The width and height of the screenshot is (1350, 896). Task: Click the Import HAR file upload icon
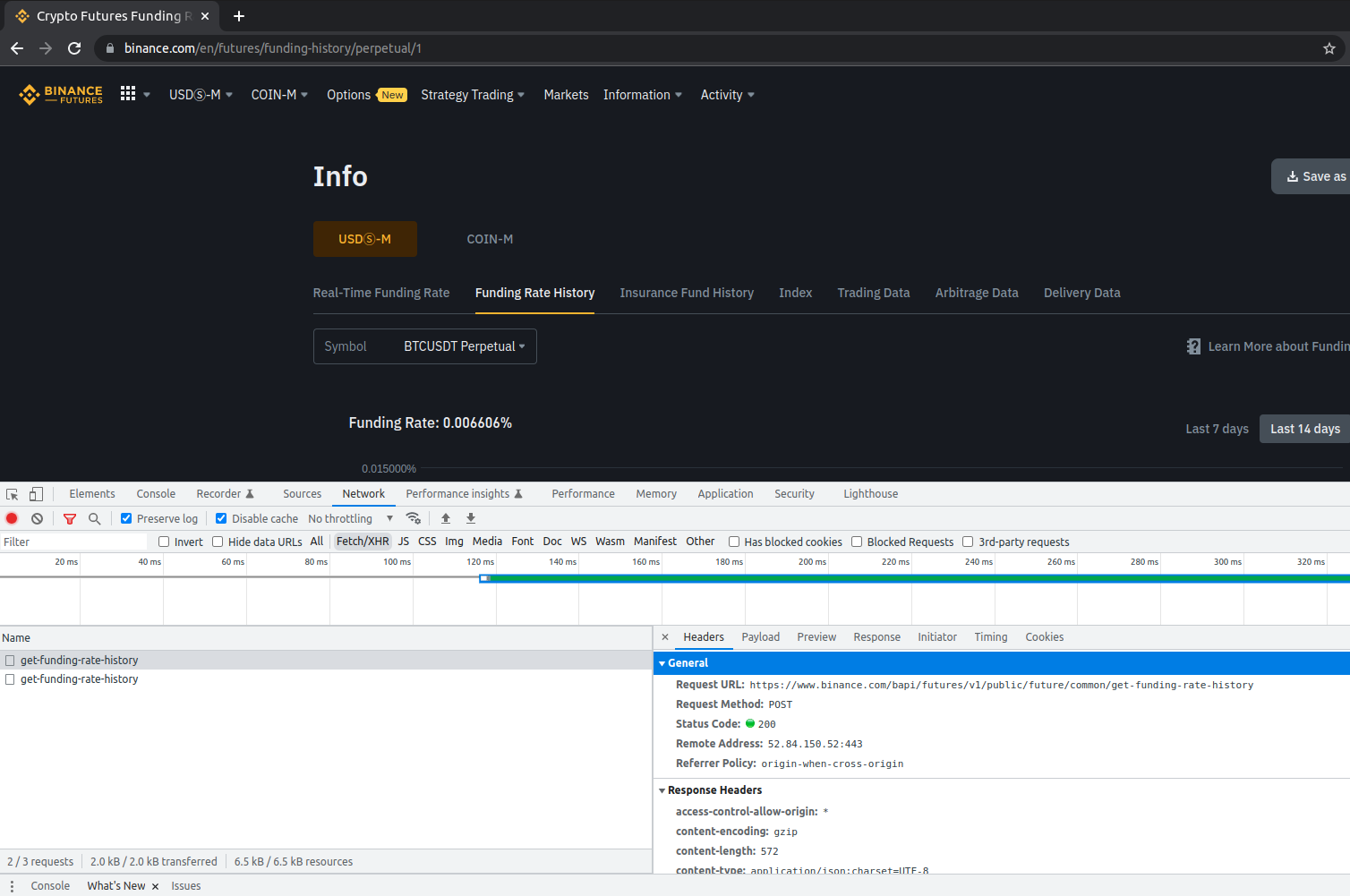[x=446, y=518]
